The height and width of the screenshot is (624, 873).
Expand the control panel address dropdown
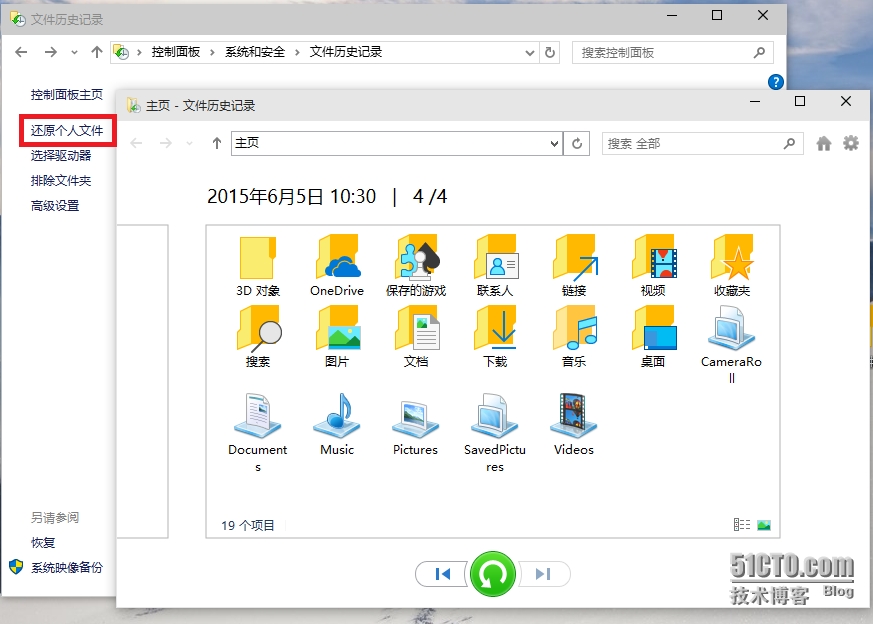point(529,52)
